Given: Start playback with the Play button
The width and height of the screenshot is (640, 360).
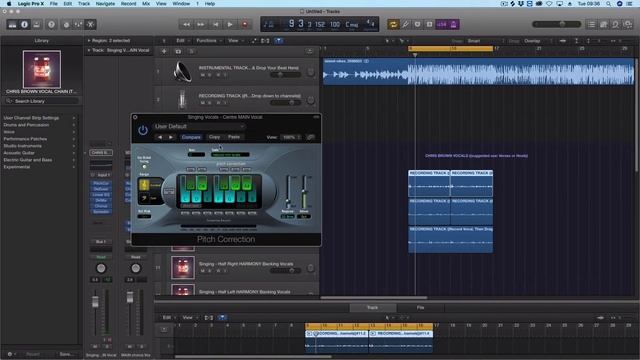Looking at the screenshot, I should (x=230, y=24).
